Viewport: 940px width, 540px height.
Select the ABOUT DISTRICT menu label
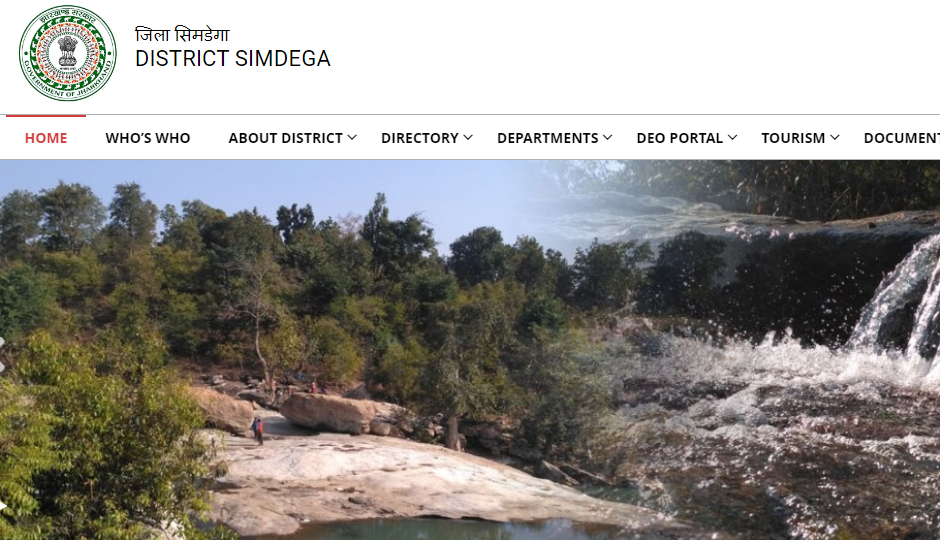click(x=285, y=138)
